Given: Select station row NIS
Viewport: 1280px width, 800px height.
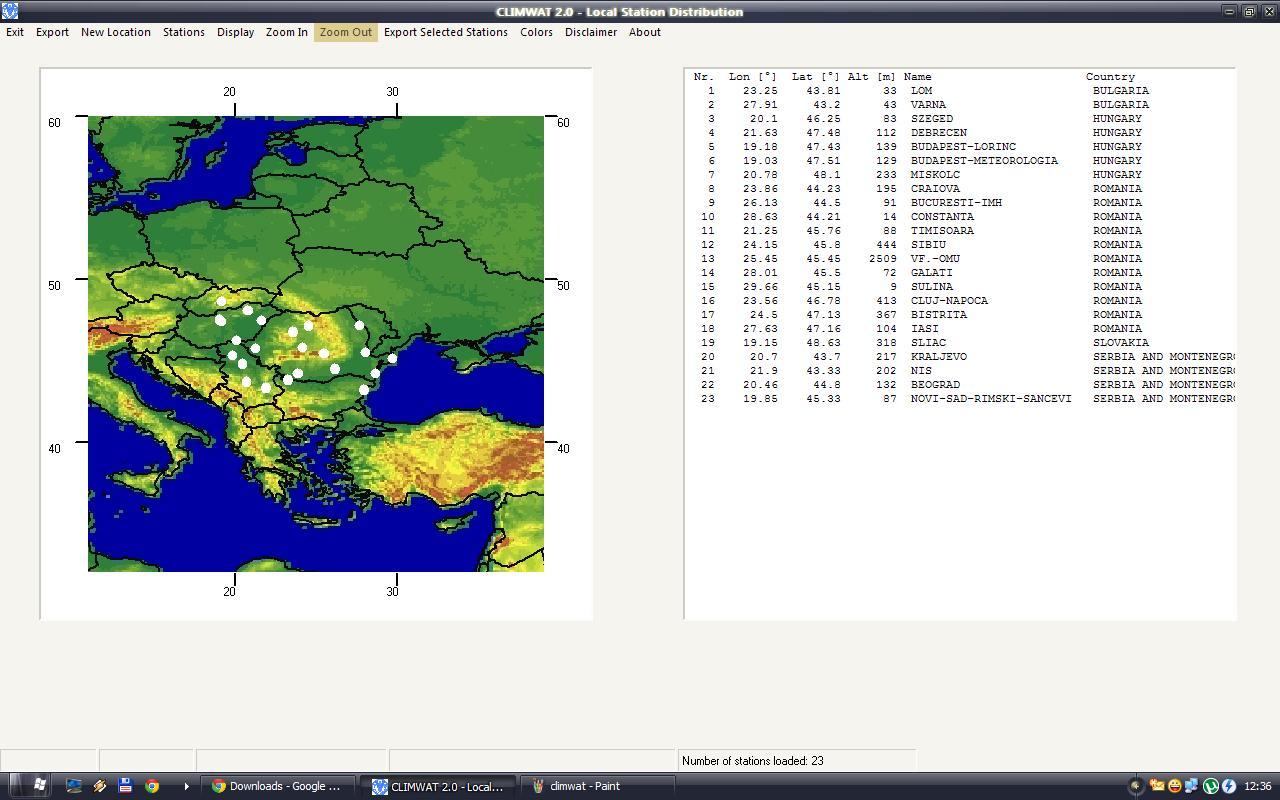Looking at the screenshot, I should click(960, 370).
